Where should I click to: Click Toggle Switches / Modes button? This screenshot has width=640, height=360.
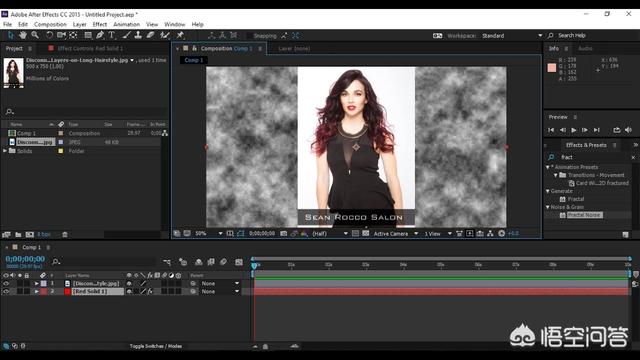pos(156,346)
